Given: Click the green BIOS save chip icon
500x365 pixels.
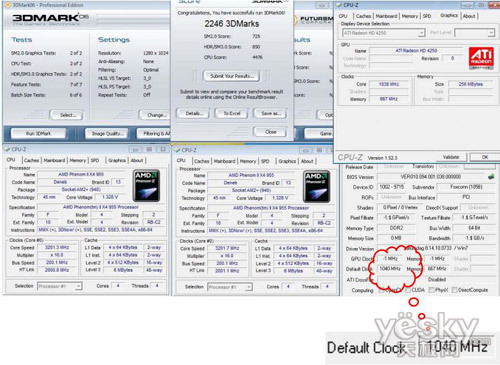Looking at the screenshot, I should 491,177.
